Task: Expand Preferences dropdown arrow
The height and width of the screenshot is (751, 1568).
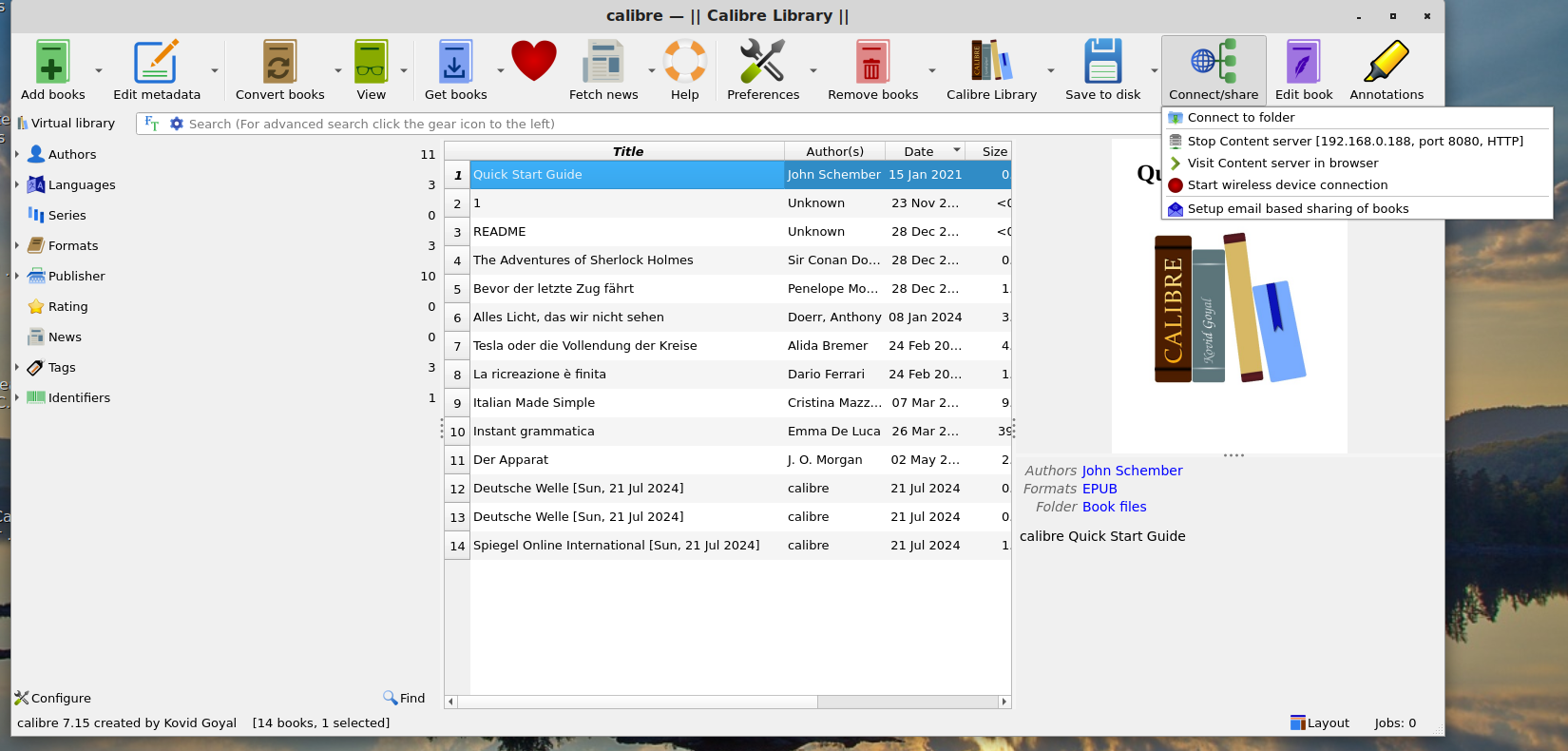Action: [x=813, y=70]
